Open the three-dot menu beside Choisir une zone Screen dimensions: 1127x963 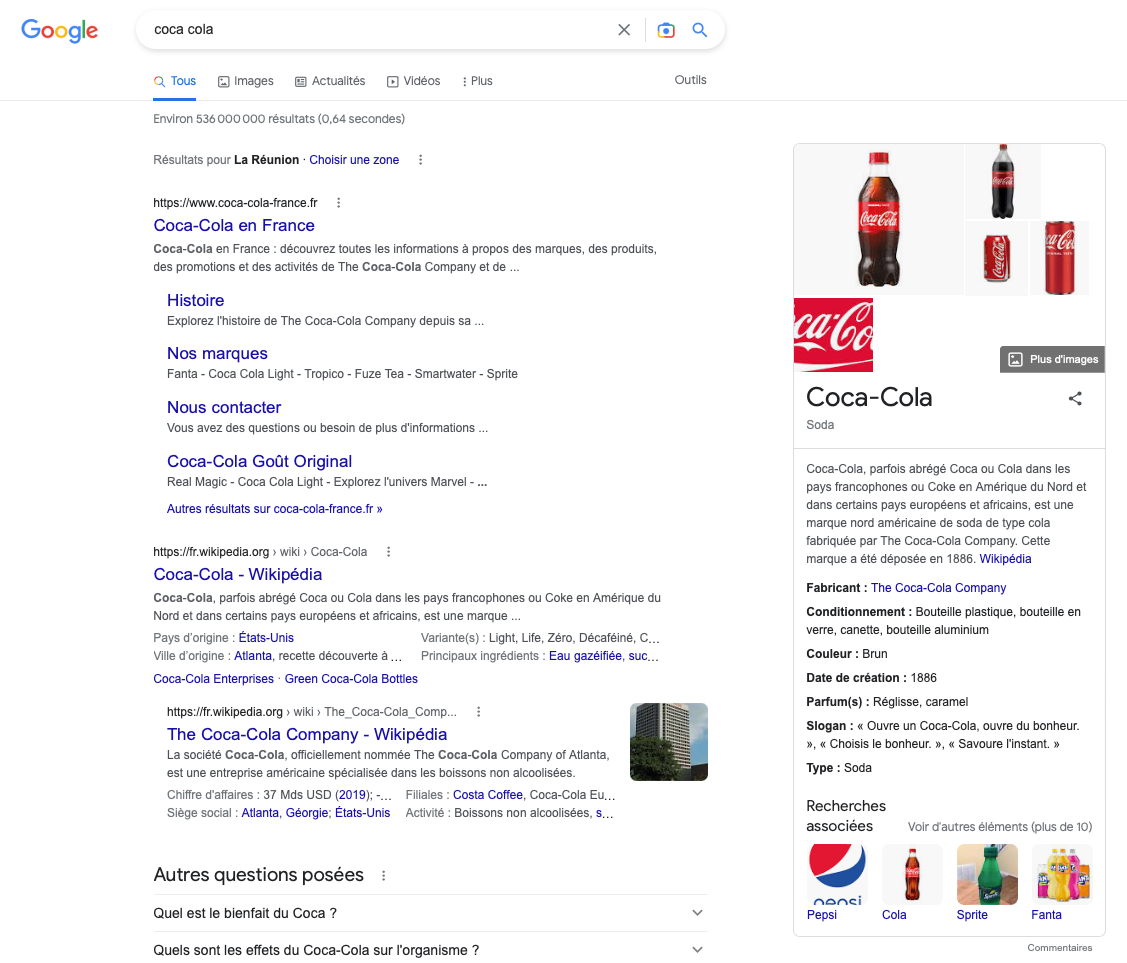tap(420, 160)
